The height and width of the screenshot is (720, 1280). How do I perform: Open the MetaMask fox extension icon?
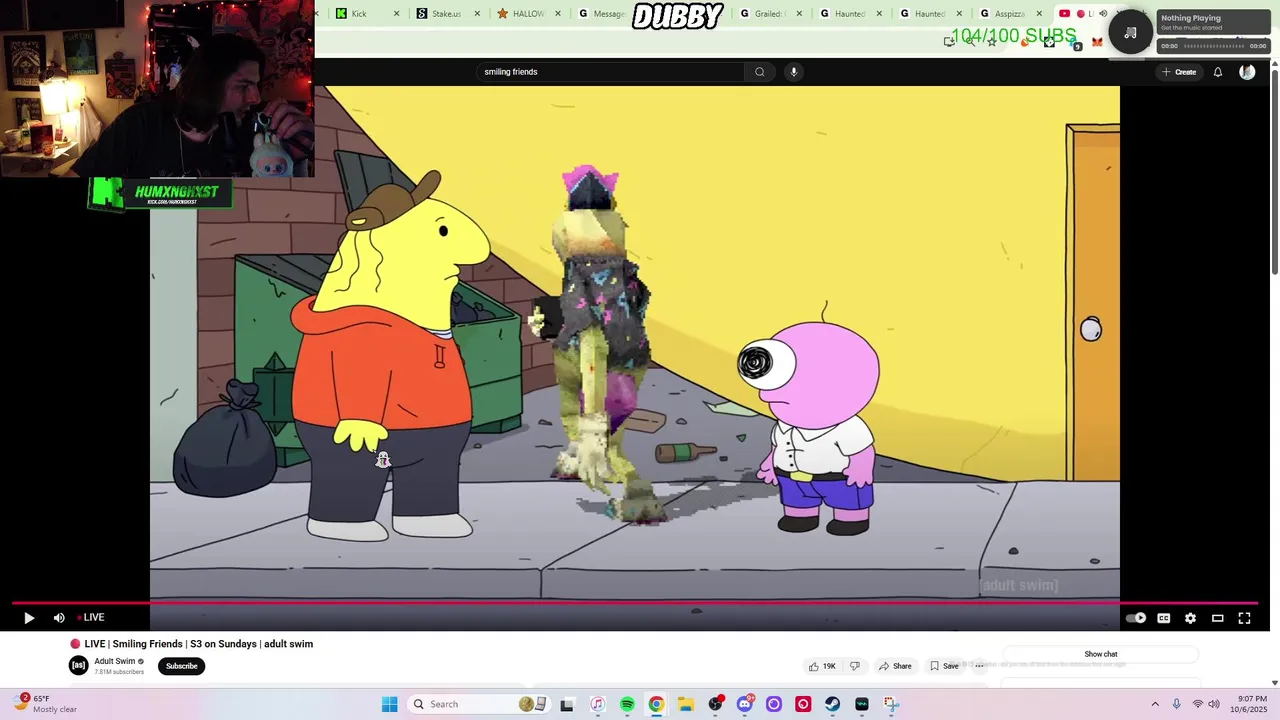click(1097, 42)
